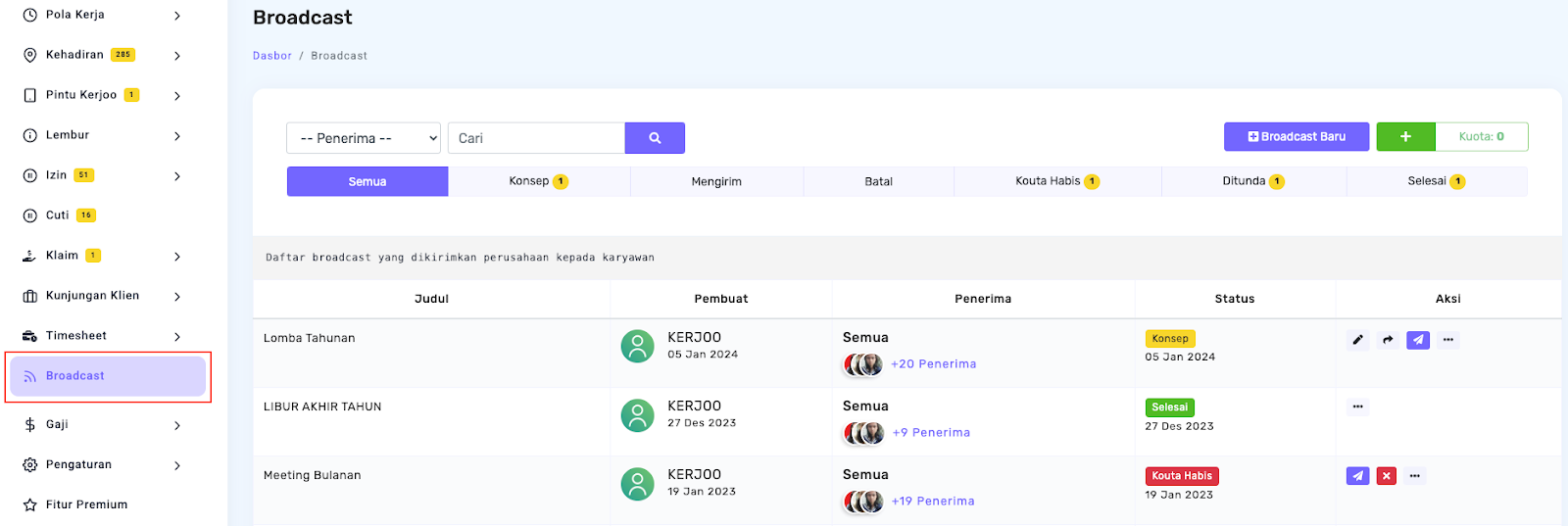Open more options for LIBUR AKHIR TAHUN

[x=1357, y=406]
